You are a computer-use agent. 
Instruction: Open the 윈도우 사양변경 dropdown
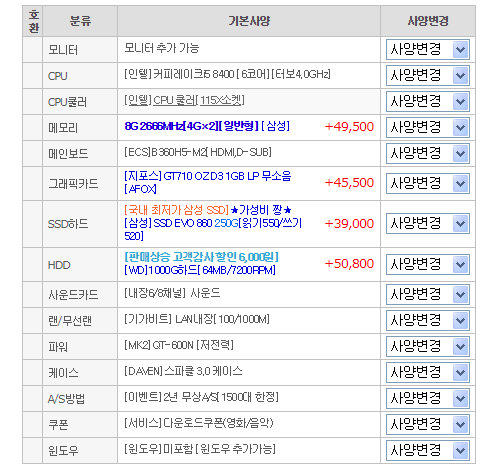[x=428, y=450]
